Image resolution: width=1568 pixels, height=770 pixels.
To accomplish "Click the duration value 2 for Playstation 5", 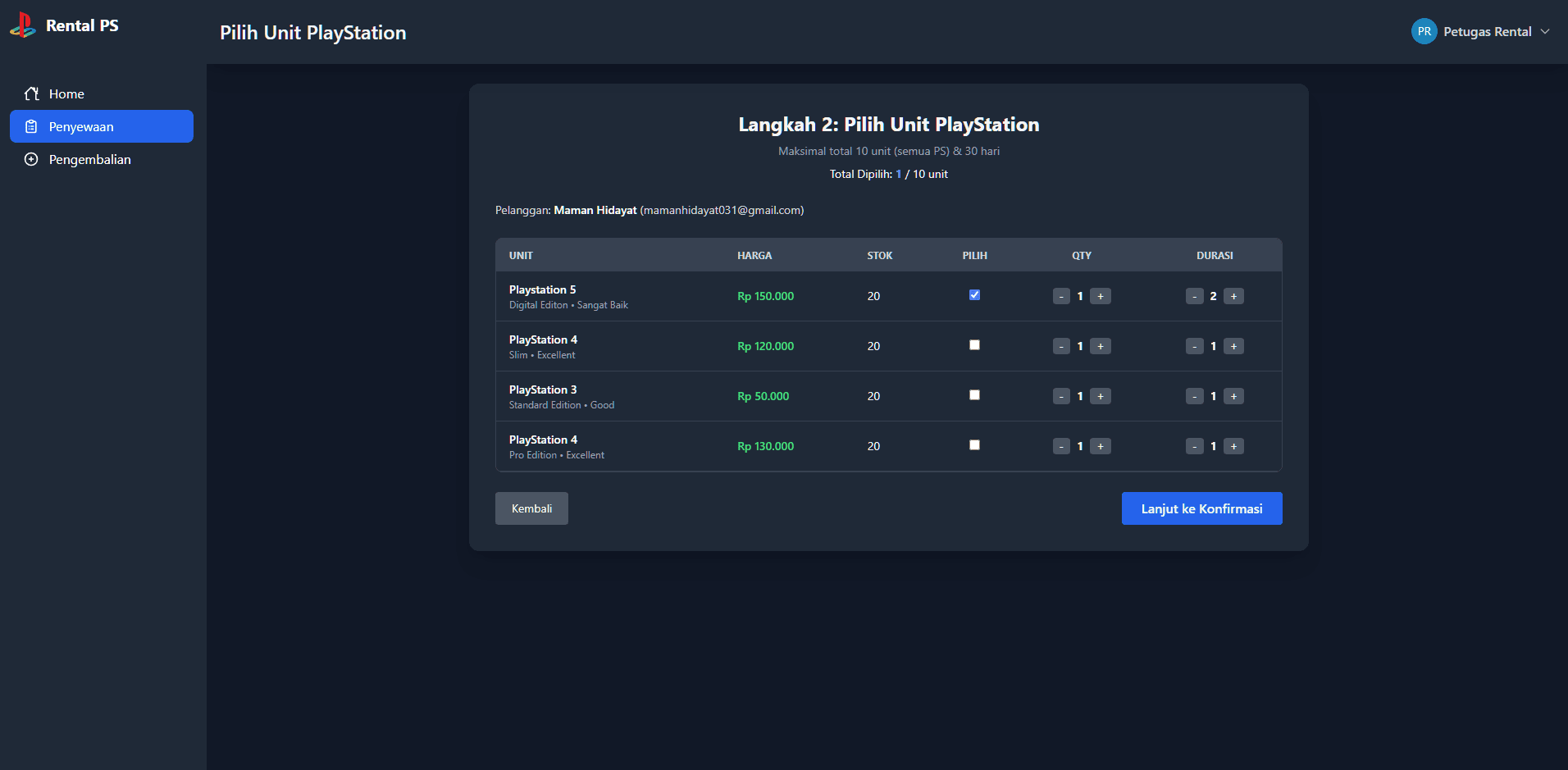I will [1213, 296].
